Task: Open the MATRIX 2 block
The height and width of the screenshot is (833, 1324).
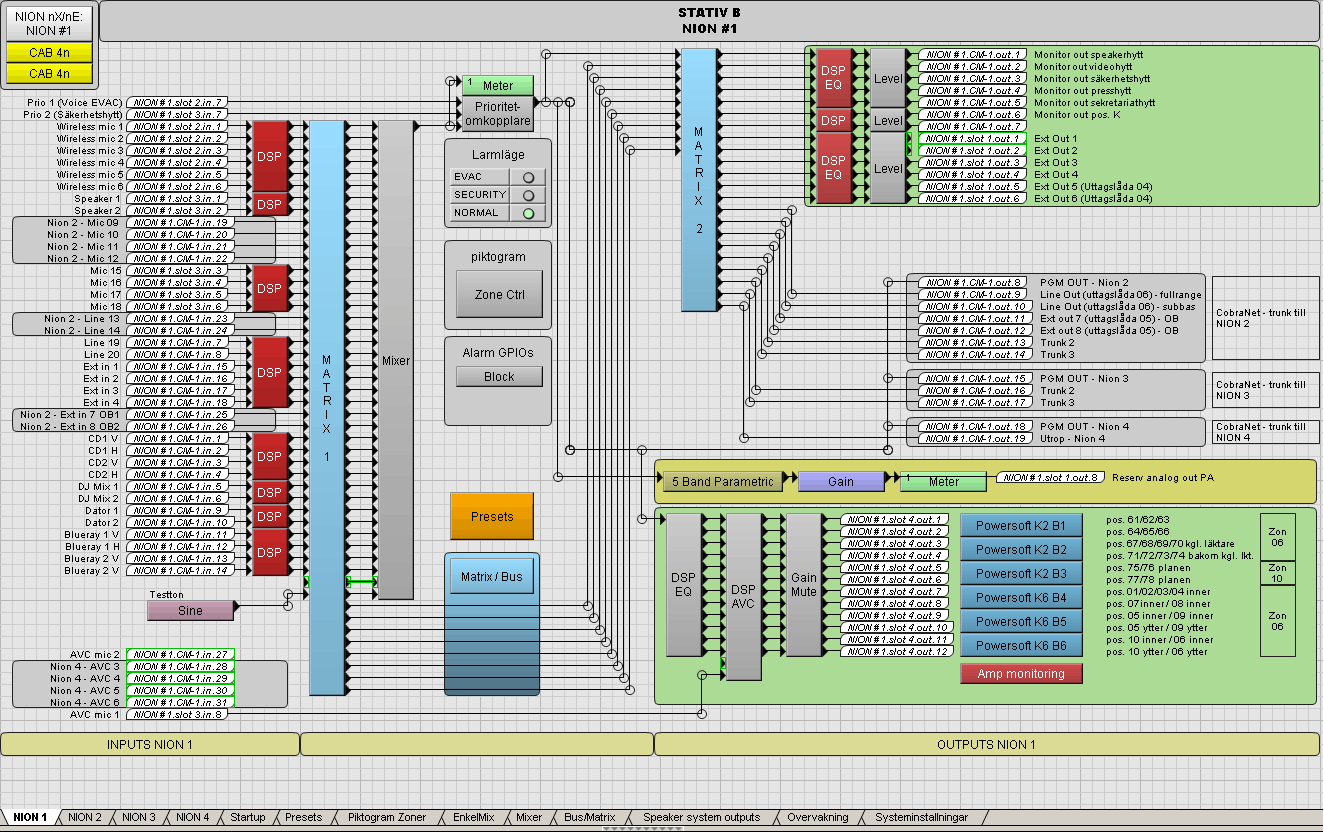Action: click(x=699, y=180)
